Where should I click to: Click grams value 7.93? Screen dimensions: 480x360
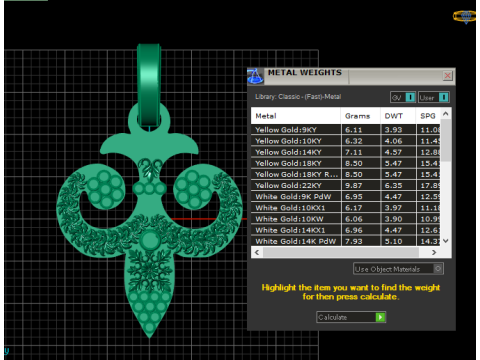pos(353,241)
